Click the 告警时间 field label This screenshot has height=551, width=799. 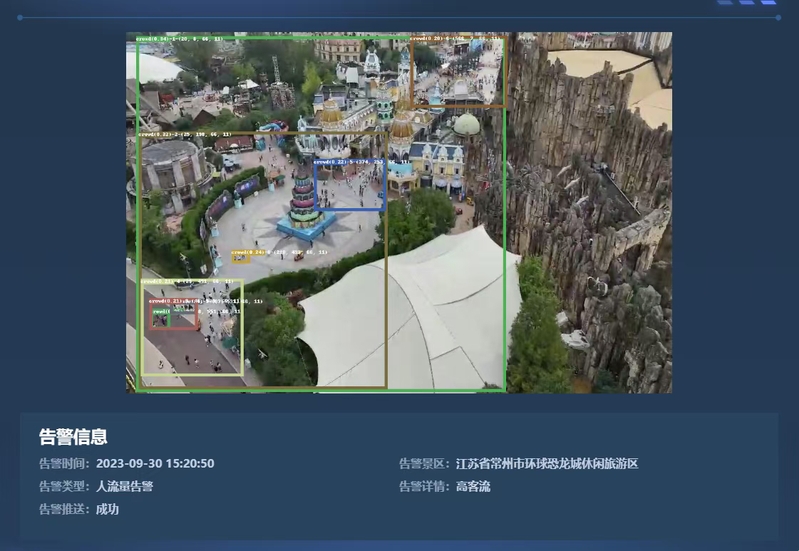(x=64, y=464)
